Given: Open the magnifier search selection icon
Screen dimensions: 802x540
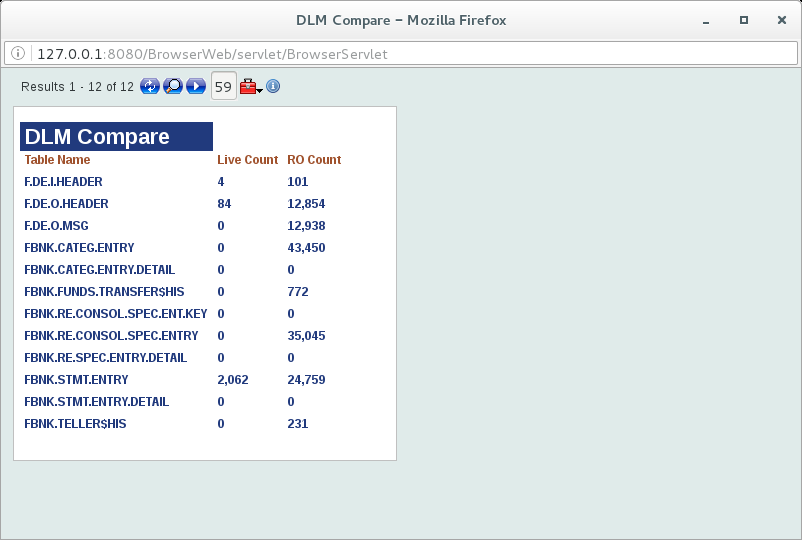Looking at the screenshot, I should tap(173, 87).
